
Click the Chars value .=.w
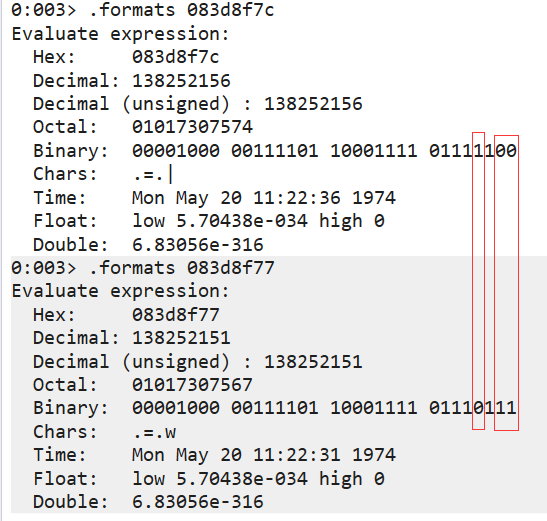[x=154, y=432]
